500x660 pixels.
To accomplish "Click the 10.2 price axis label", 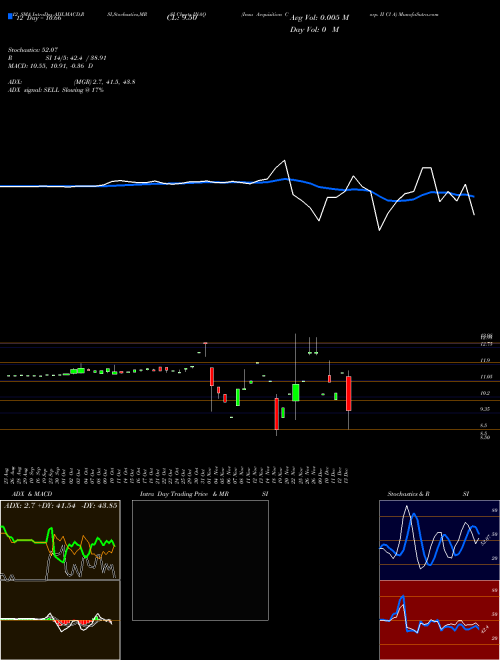I will click(x=485, y=393).
